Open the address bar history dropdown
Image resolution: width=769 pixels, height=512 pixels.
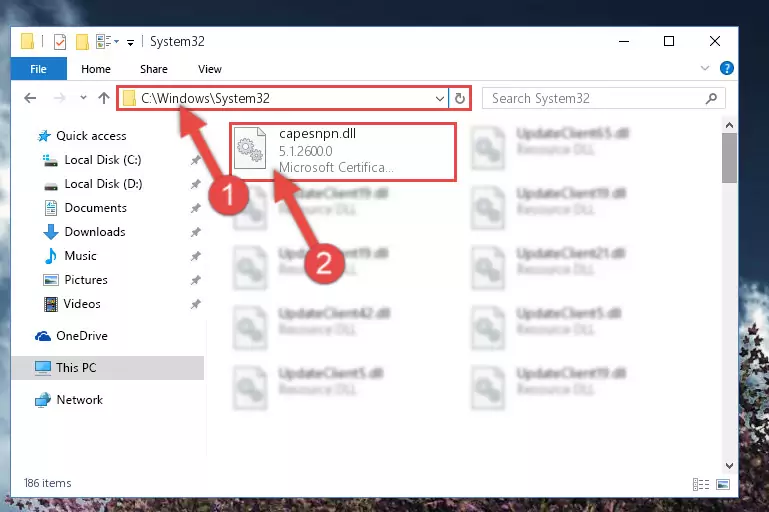tap(440, 99)
